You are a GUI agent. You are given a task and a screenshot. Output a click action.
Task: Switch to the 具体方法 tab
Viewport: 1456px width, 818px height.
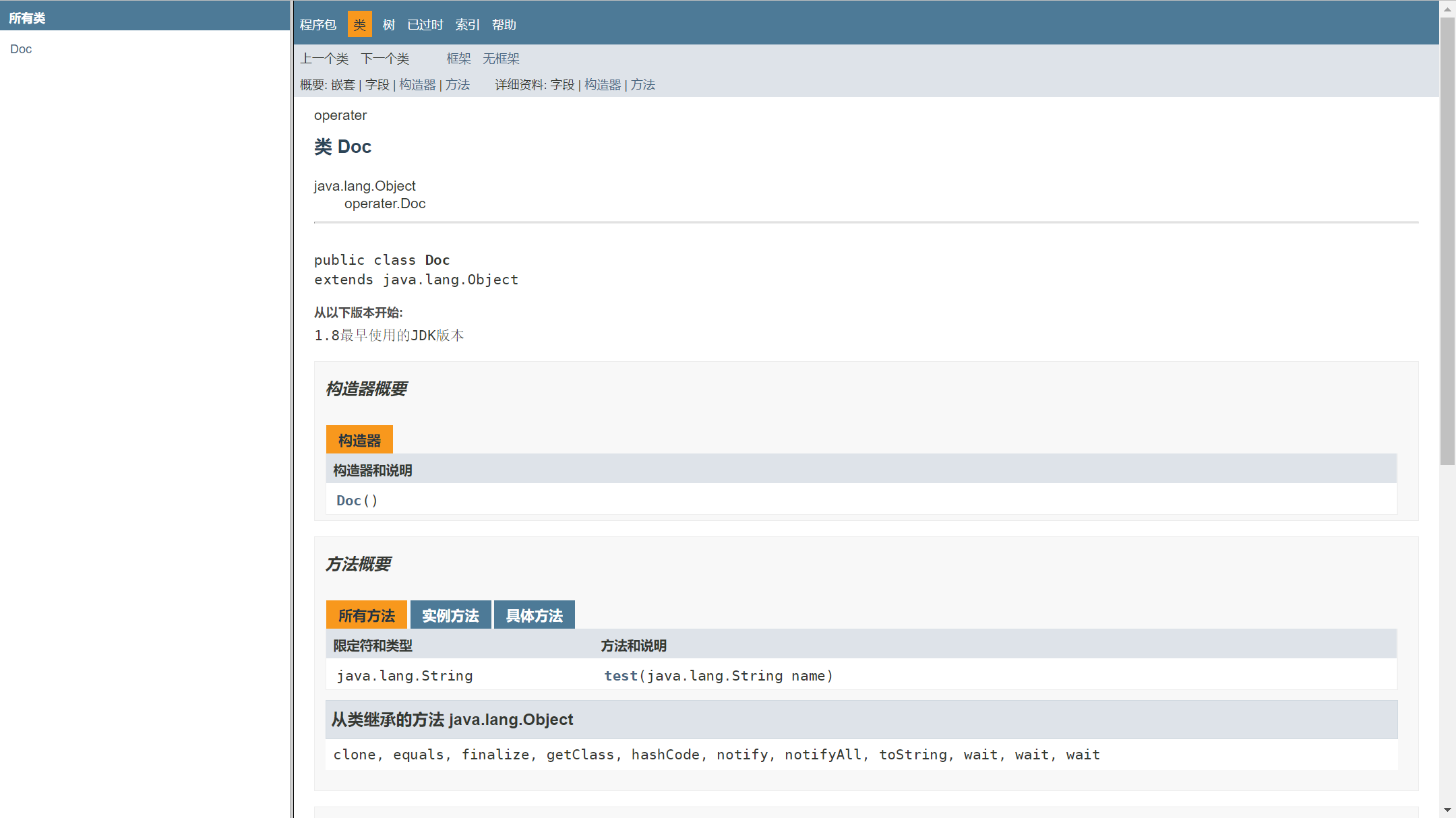point(534,615)
